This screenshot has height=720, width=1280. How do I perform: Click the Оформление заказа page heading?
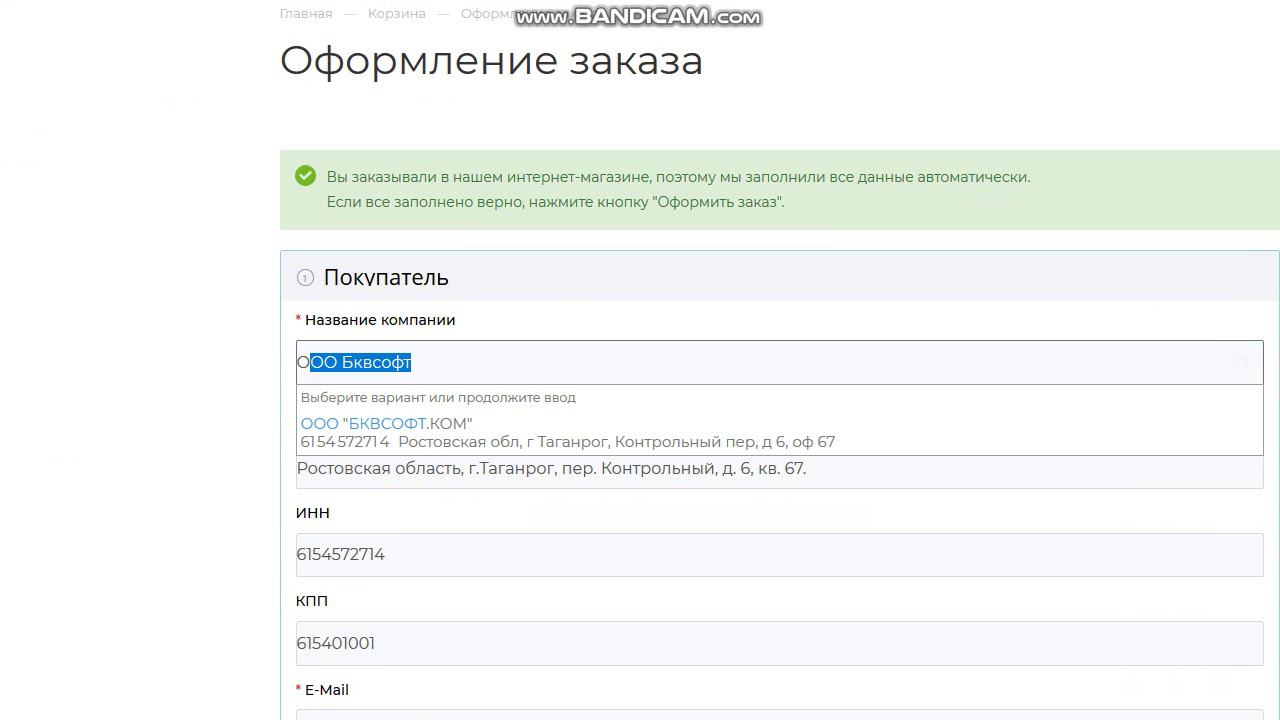[491, 61]
